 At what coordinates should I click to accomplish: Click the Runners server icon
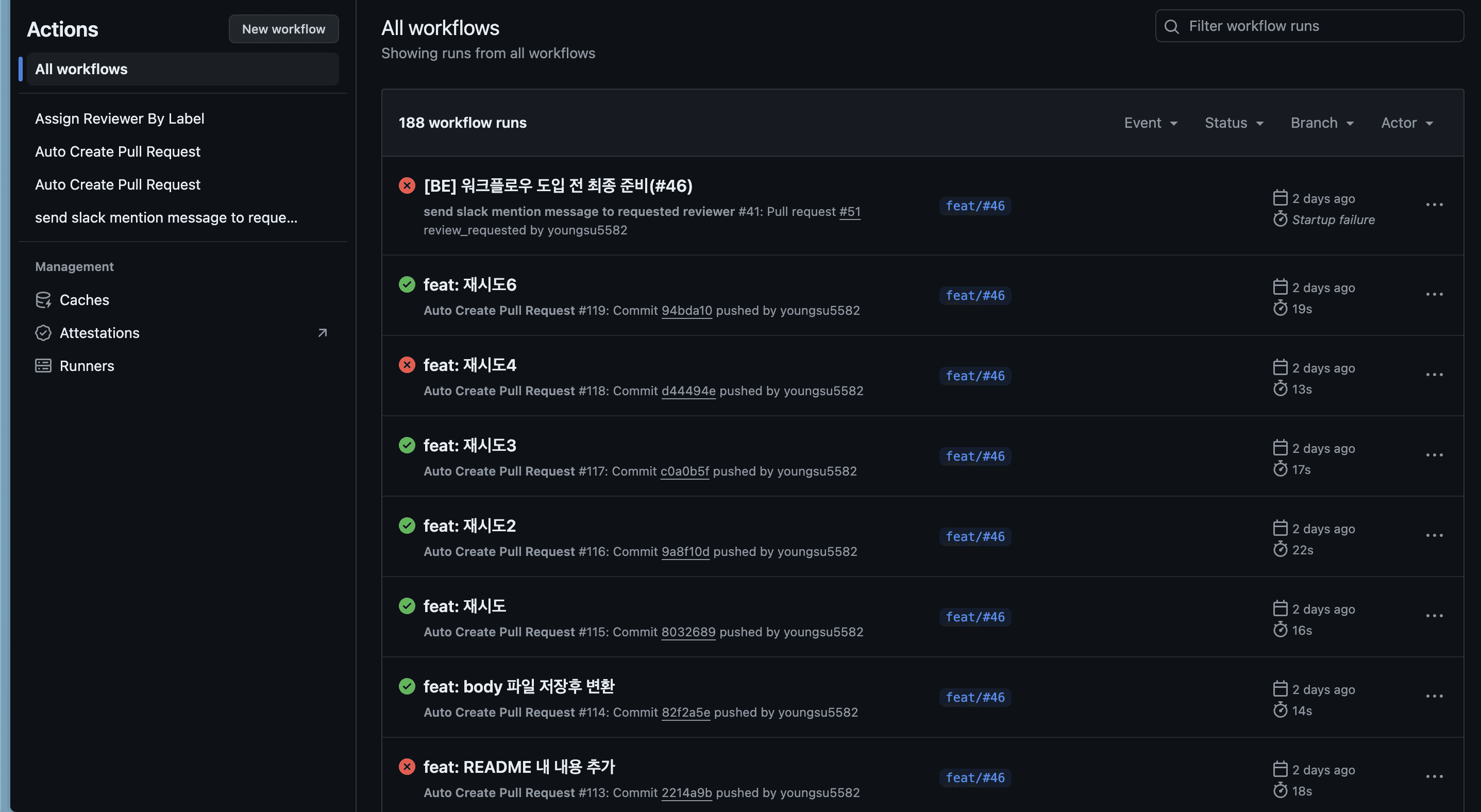(x=43, y=366)
